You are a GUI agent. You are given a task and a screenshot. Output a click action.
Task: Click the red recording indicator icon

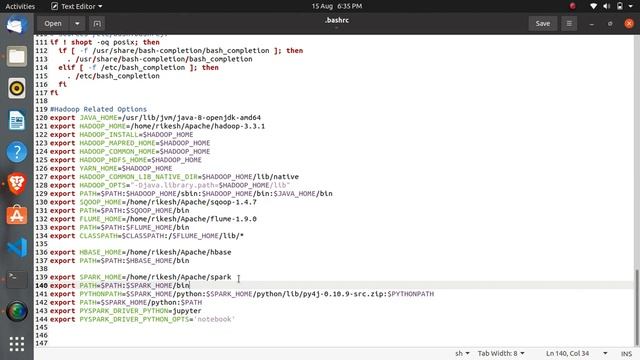(x=572, y=6)
